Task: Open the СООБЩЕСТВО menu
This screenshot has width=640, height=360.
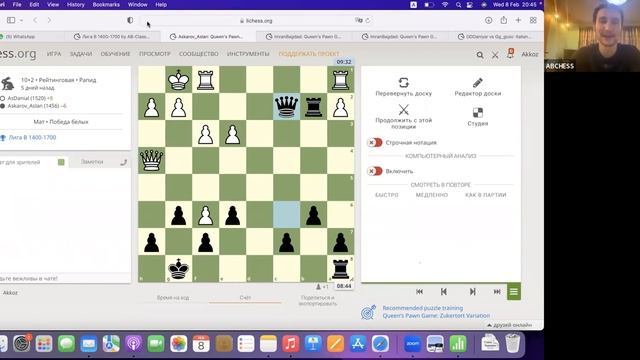Action: click(x=199, y=54)
